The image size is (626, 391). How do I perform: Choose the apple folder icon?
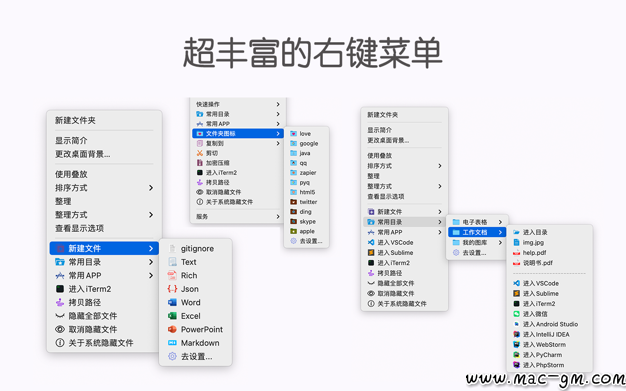pos(293,231)
